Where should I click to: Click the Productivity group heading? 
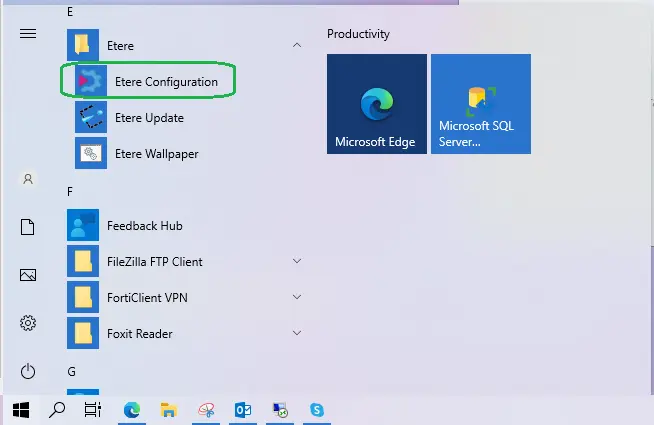(x=358, y=34)
